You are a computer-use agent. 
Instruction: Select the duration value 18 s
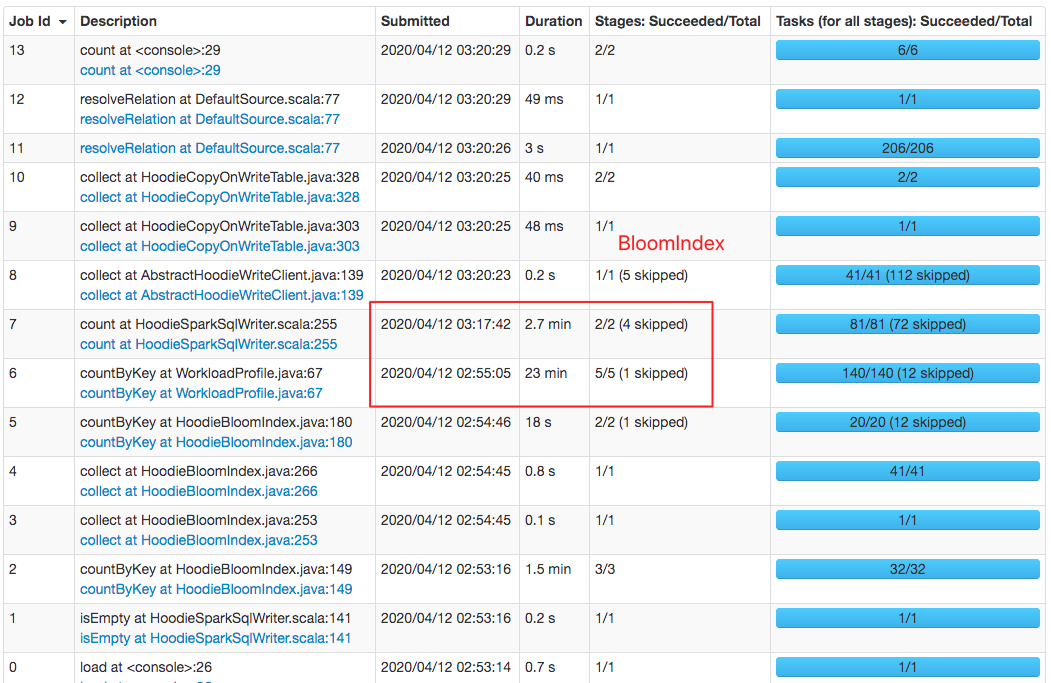tap(538, 422)
